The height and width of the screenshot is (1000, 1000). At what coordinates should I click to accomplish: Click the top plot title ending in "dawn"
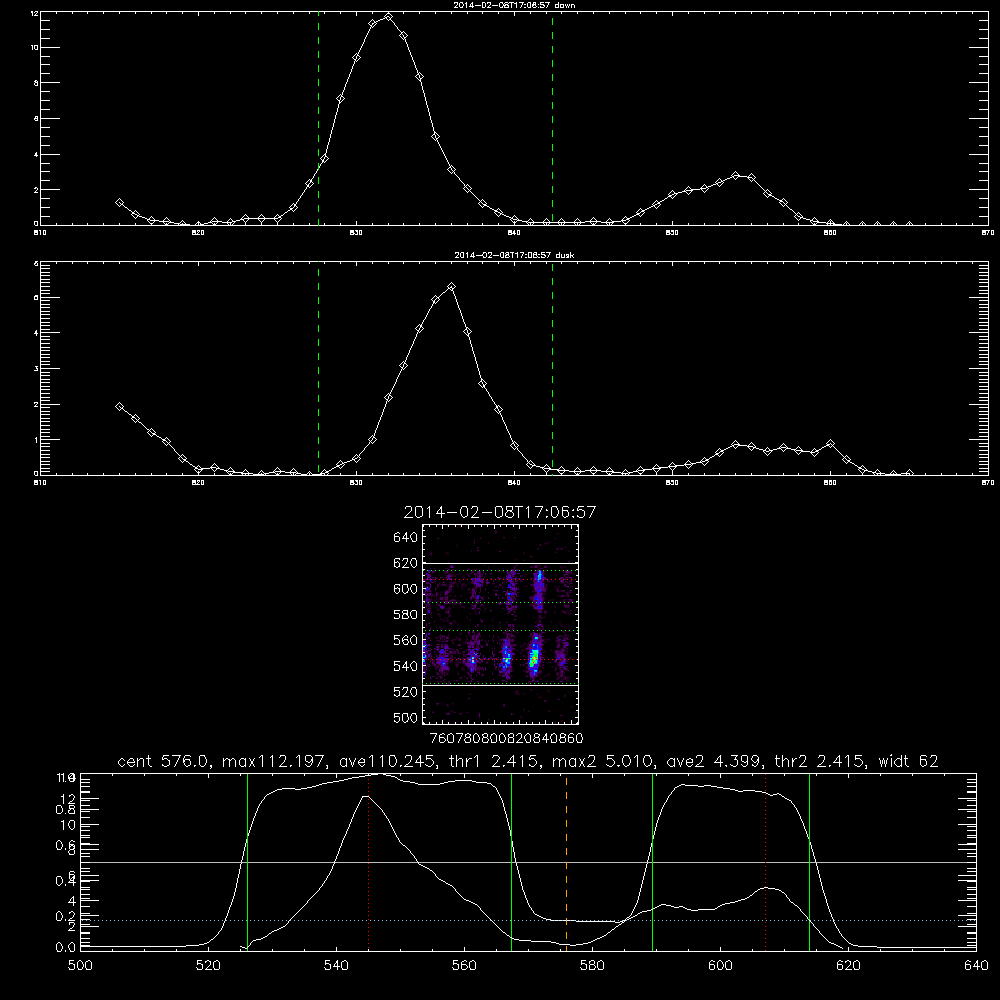click(x=514, y=4)
